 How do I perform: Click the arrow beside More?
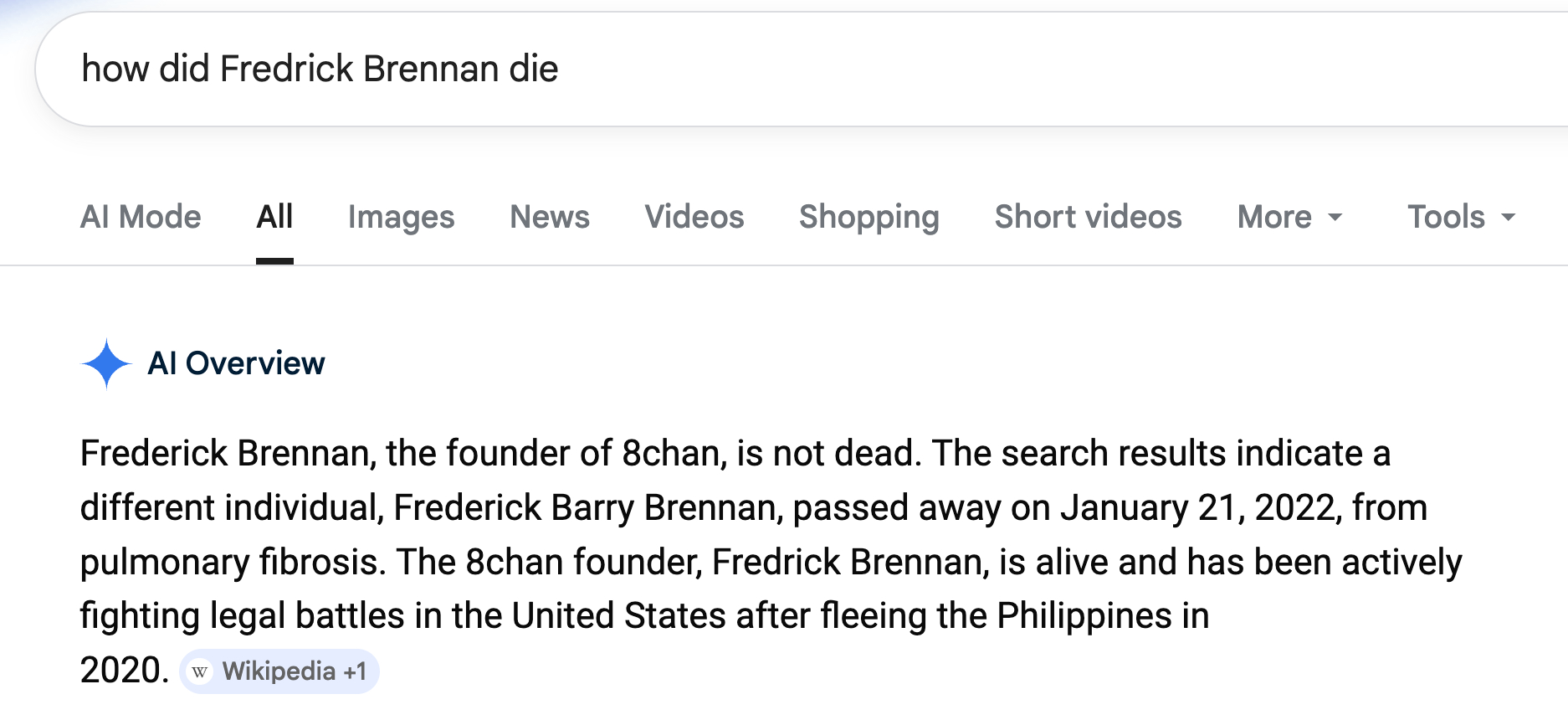click(1335, 218)
